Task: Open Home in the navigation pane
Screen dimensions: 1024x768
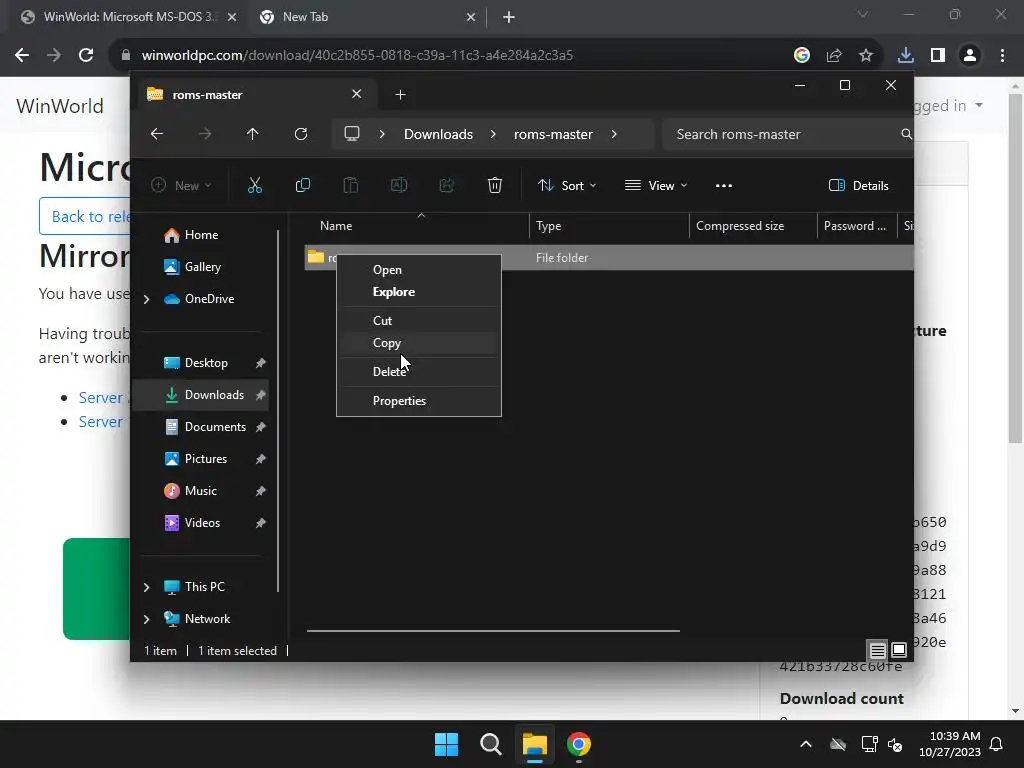Action: 201,235
